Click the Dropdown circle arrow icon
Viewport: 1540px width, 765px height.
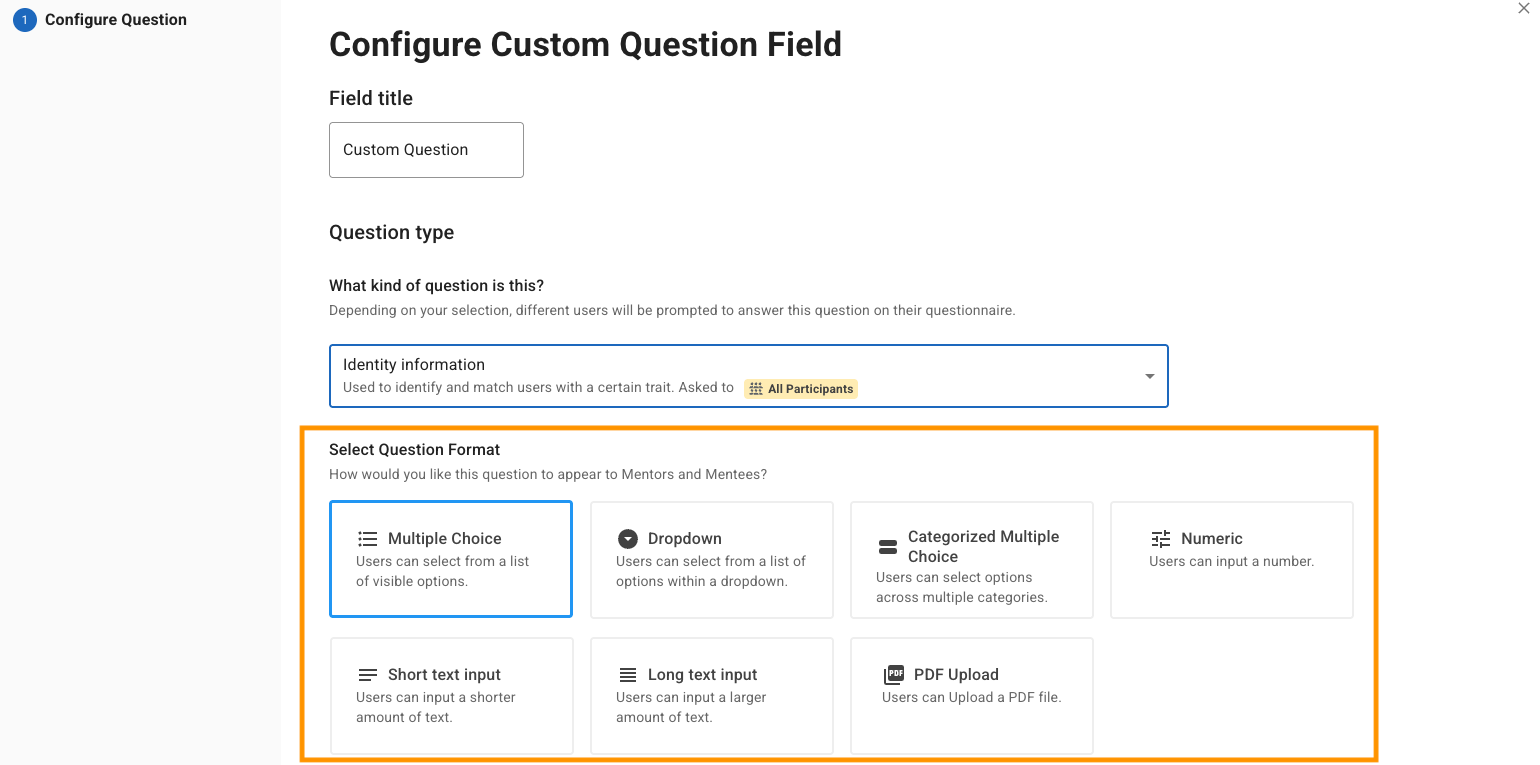point(627,539)
